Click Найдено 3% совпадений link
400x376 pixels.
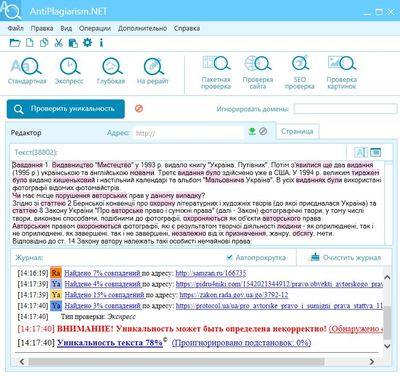[103, 305]
